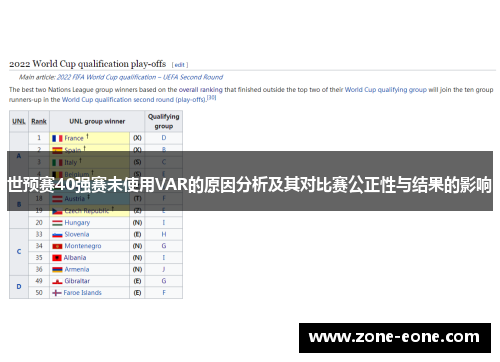Click the [30] reference citation
This screenshot has height=362, width=500.
[211, 98]
